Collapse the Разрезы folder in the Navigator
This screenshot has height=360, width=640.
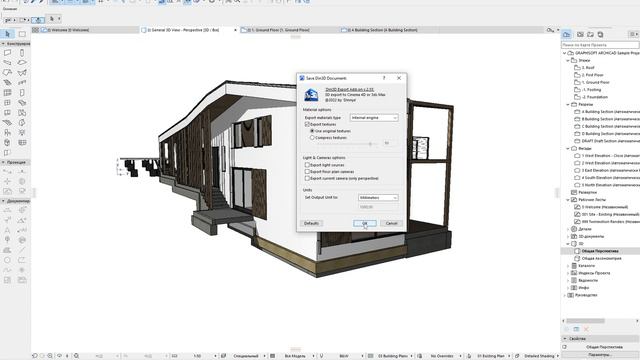tap(568, 104)
